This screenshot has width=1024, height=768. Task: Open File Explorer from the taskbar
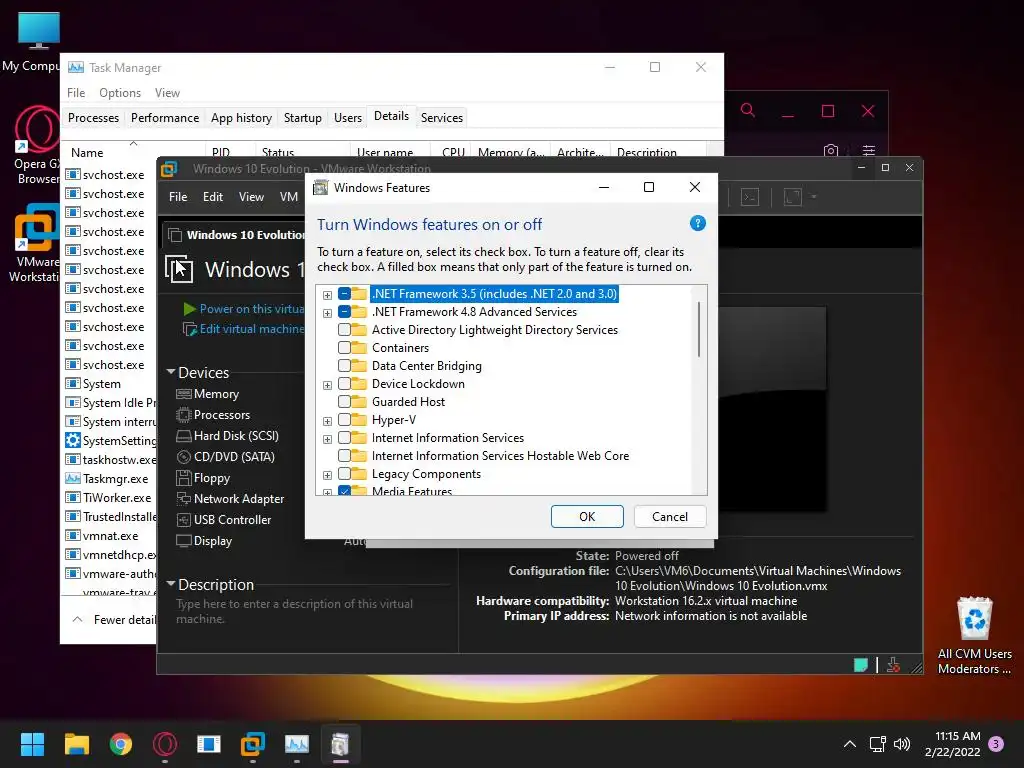click(76, 744)
